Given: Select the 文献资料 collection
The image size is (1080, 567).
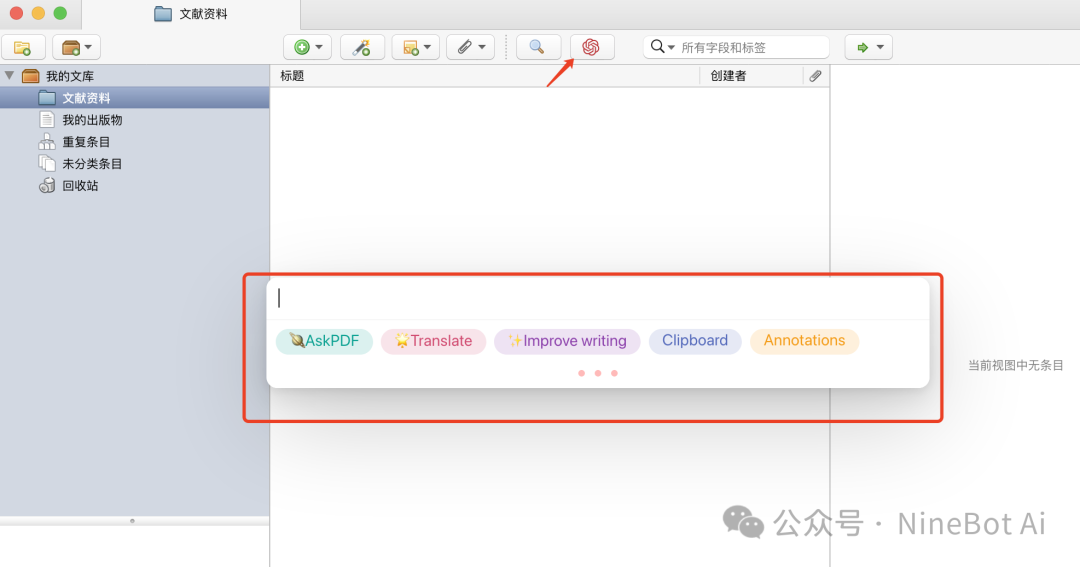Looking at the screenshot, I should 134,98.
